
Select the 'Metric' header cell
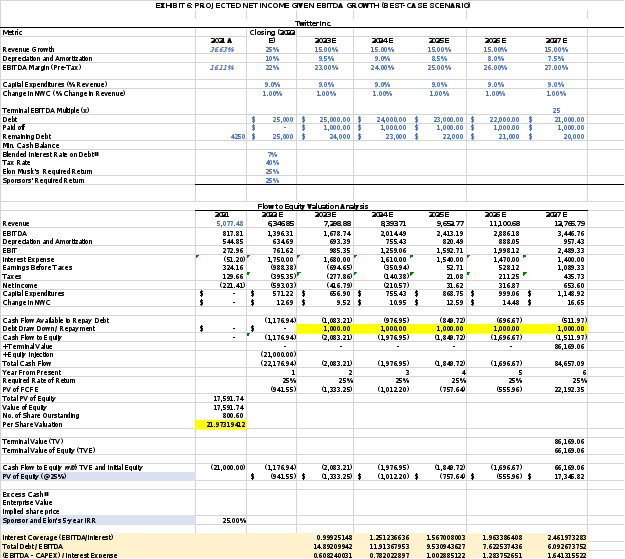(x=12, y=32)
